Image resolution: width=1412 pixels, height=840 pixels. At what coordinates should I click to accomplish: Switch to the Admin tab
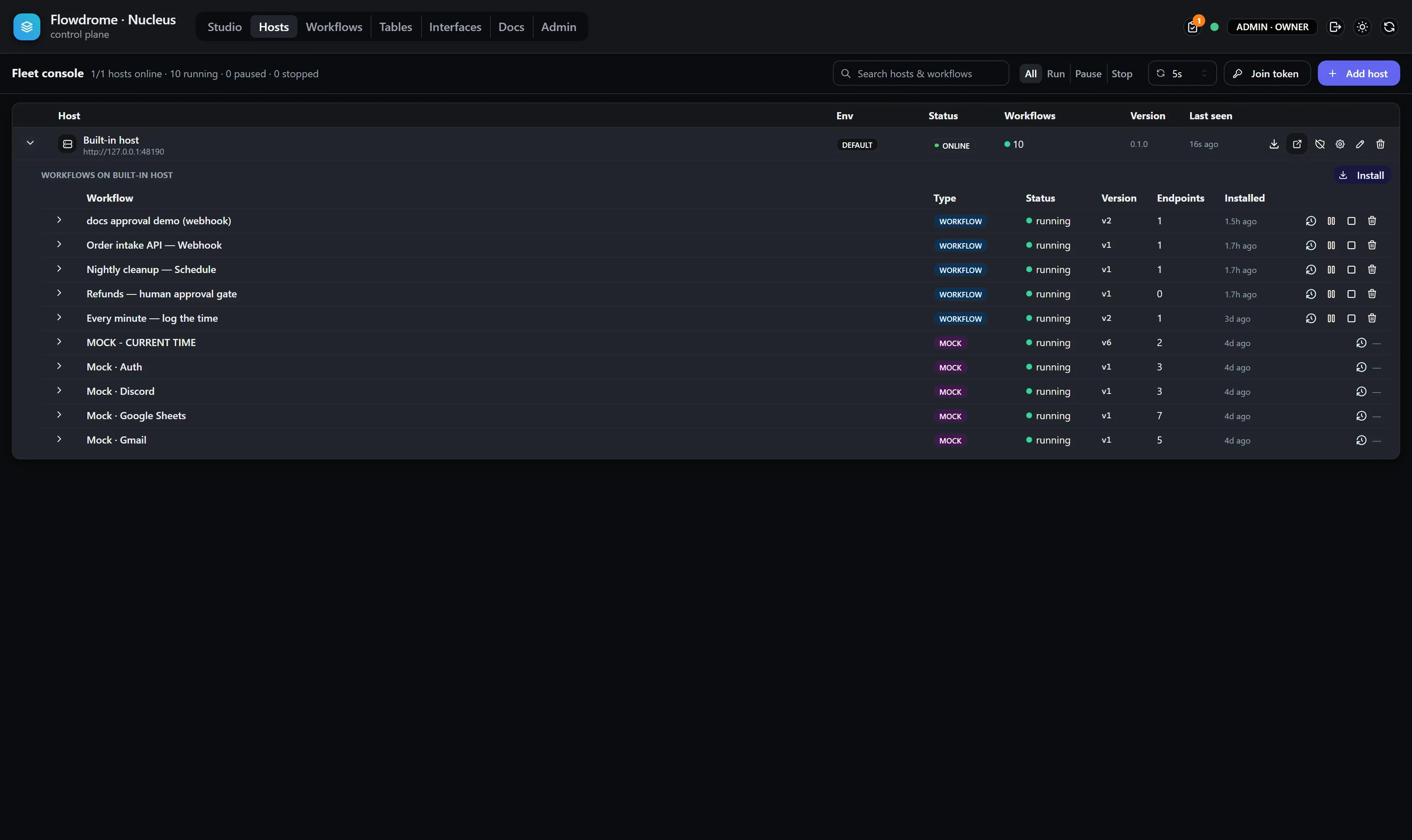558,27
